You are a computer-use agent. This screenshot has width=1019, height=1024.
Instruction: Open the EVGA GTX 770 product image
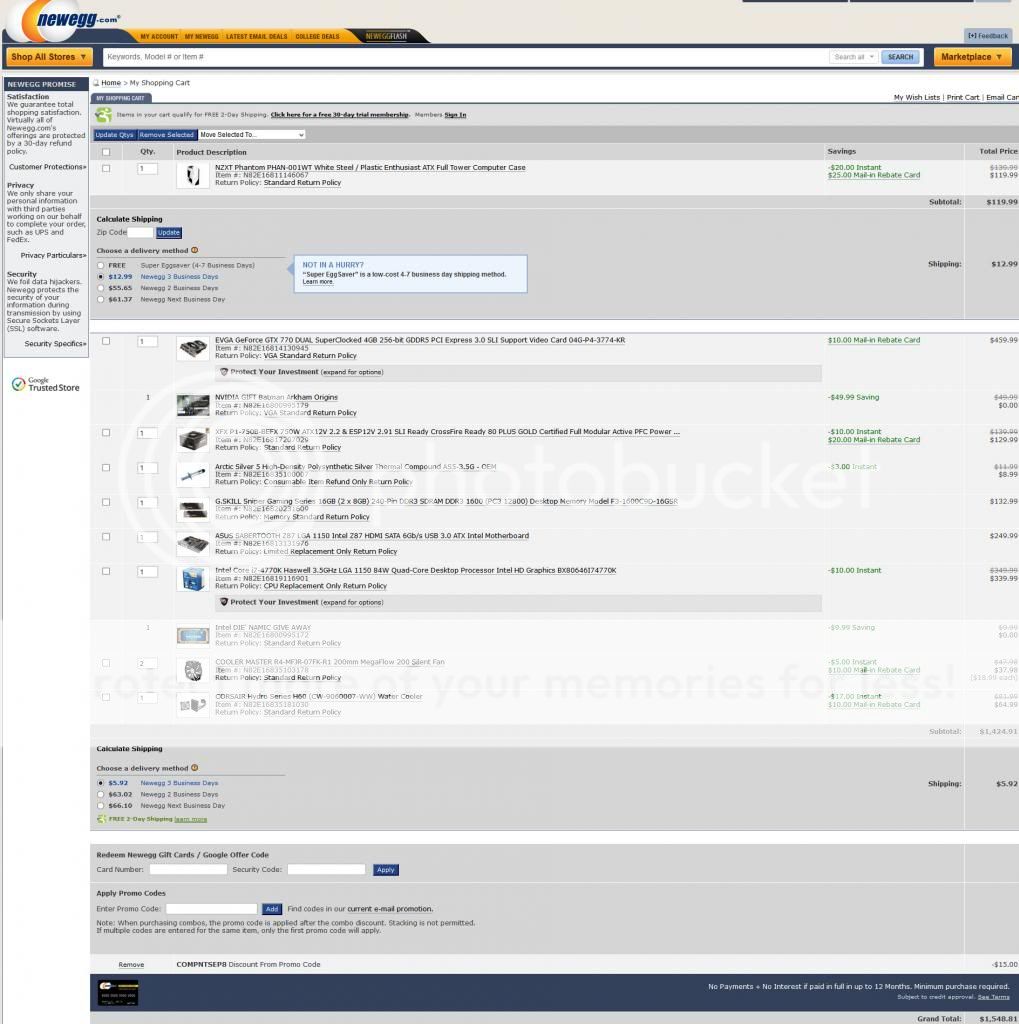point(192,348)
